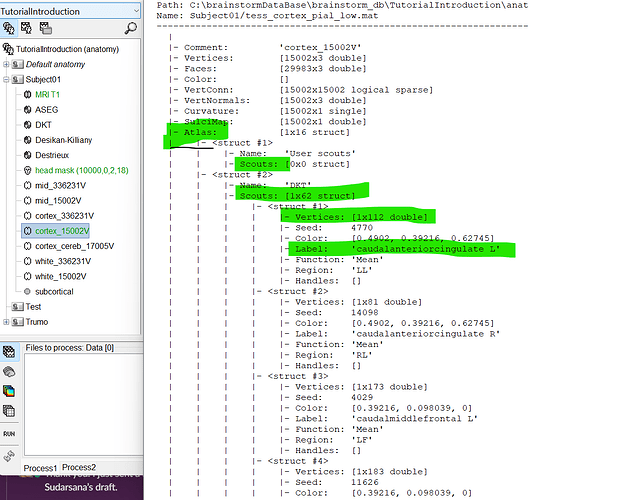Viewport: 621px width, 500px height.
Task: Click the filter icon below RUN
Action: point(9,456)
